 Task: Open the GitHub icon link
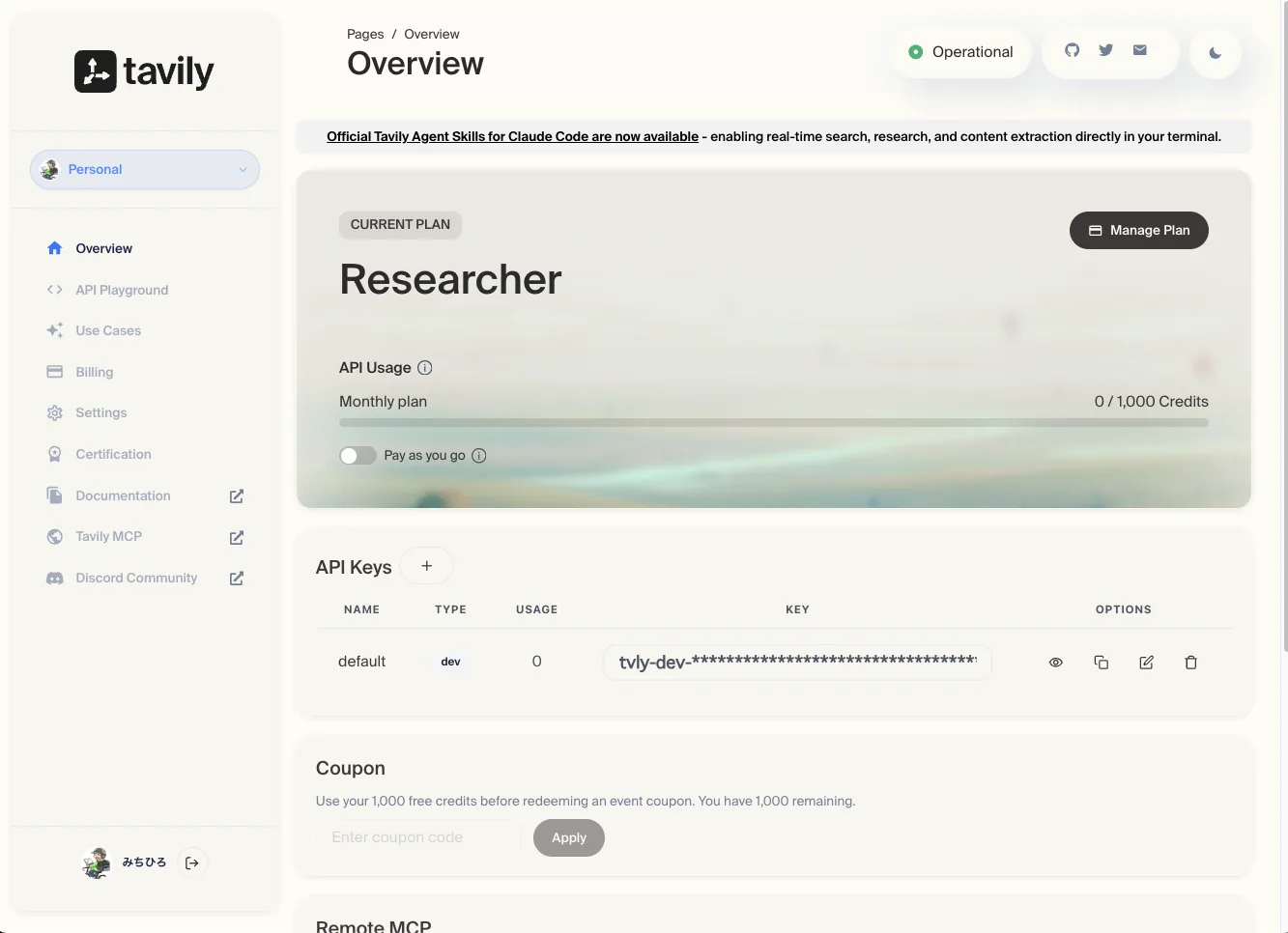[x=1072, y=50]
